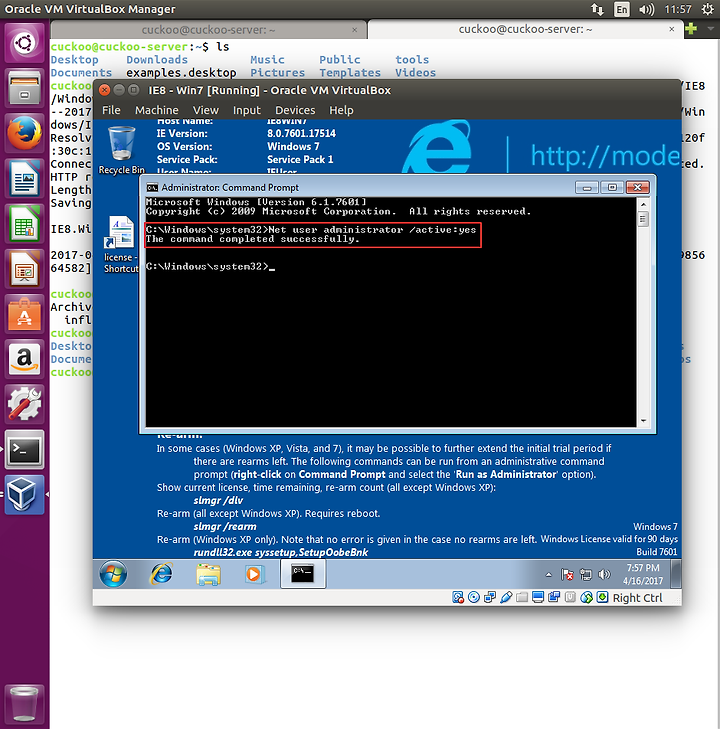
Task: Open the Files manager in the launcher
Action: tap(24, 88)
